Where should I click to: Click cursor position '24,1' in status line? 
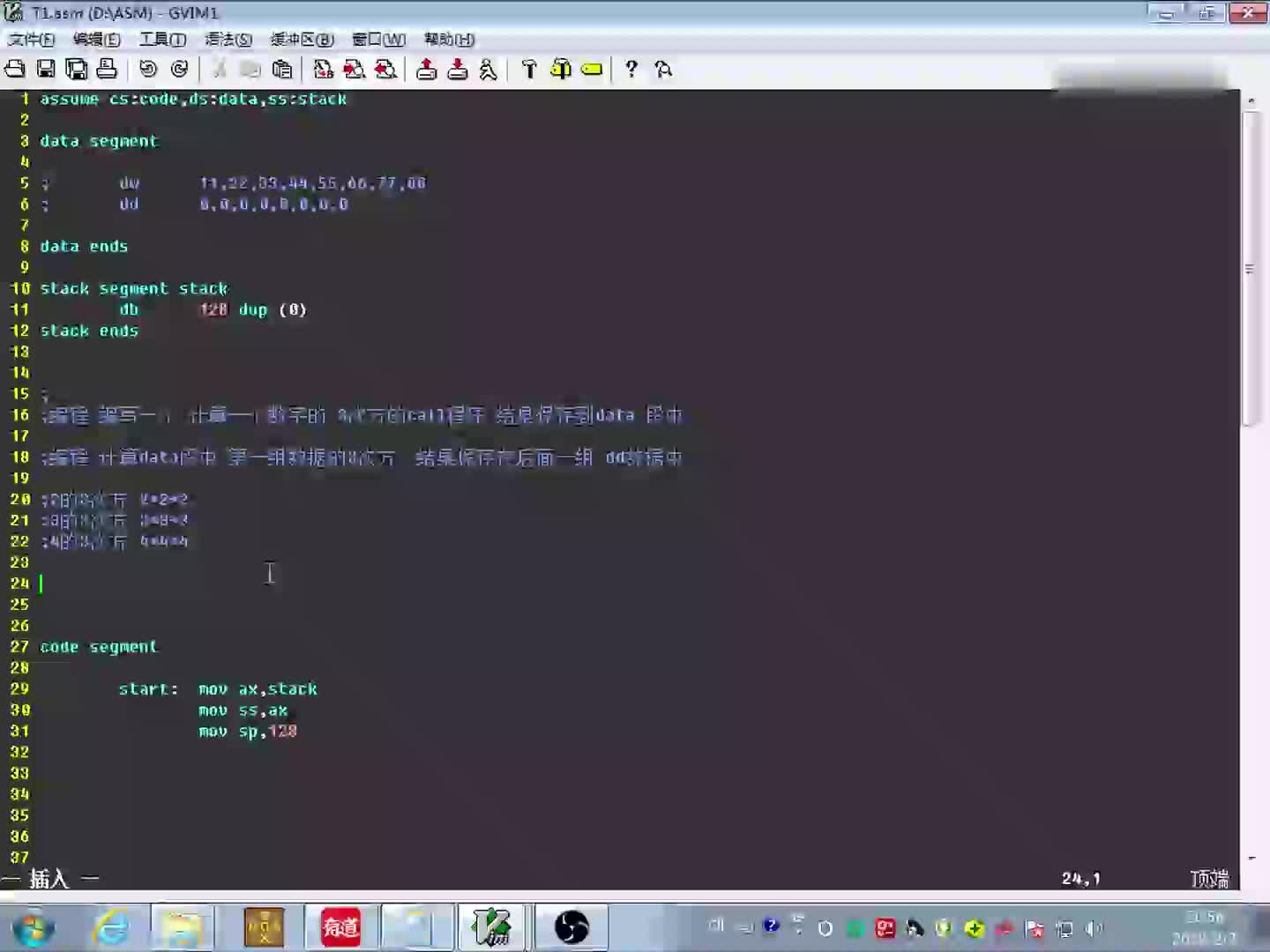click(x=1080, y=879)
